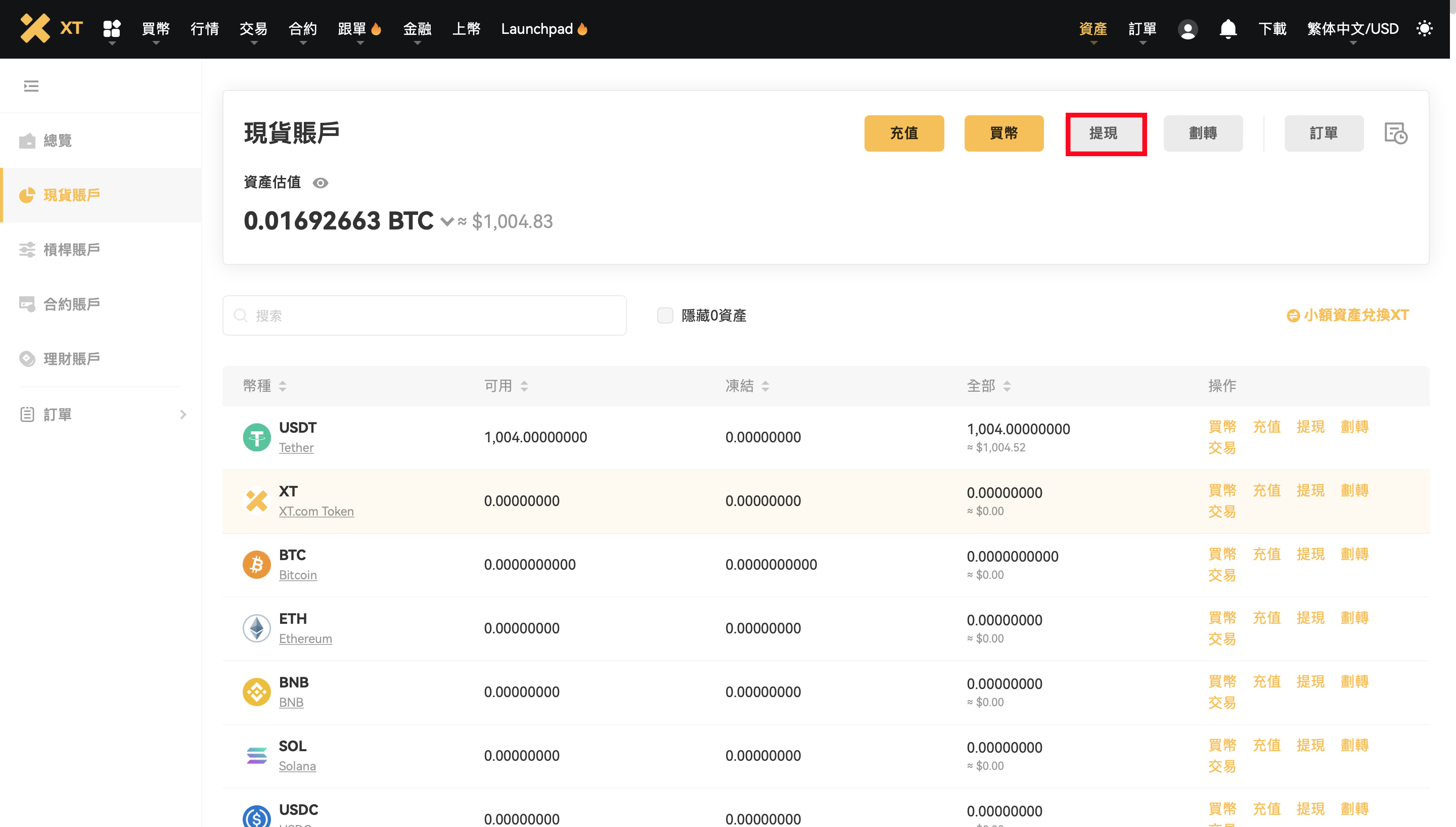Click the yellow 充值 deposit button
This screenshot has width=1456, height=827.
[x=904, y=133]
